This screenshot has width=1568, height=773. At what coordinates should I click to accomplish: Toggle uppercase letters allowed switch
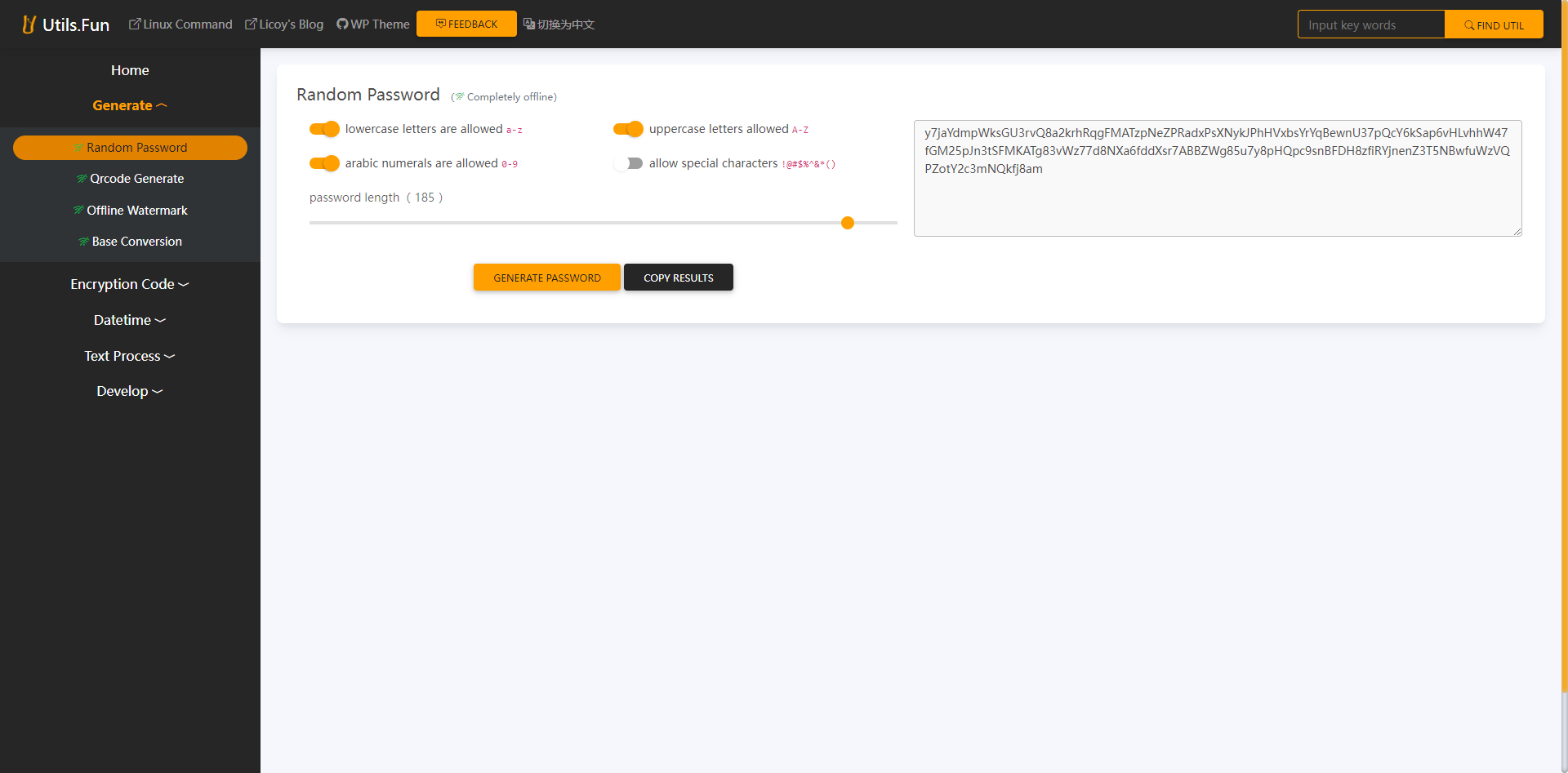(628, 129)
